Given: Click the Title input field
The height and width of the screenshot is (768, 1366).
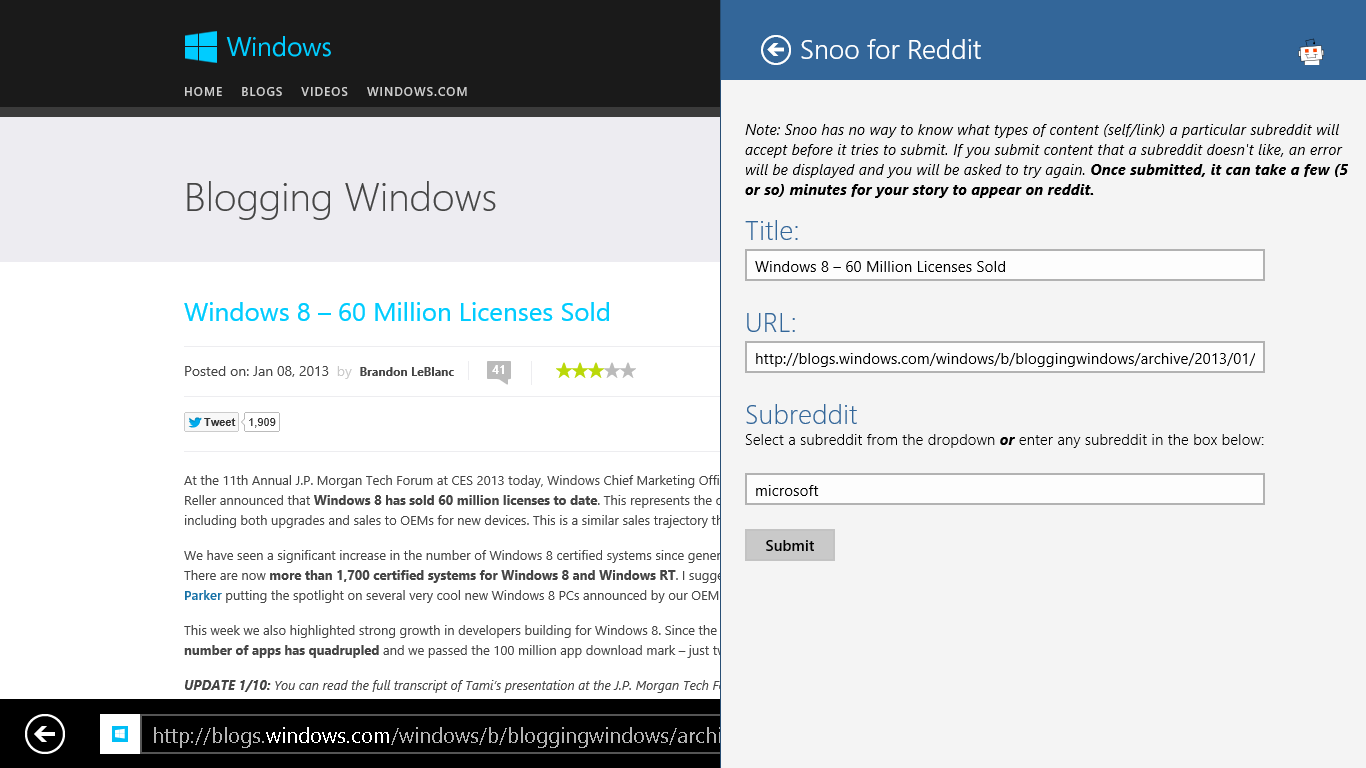Looking at the screenshot, I should point(1005,265).
